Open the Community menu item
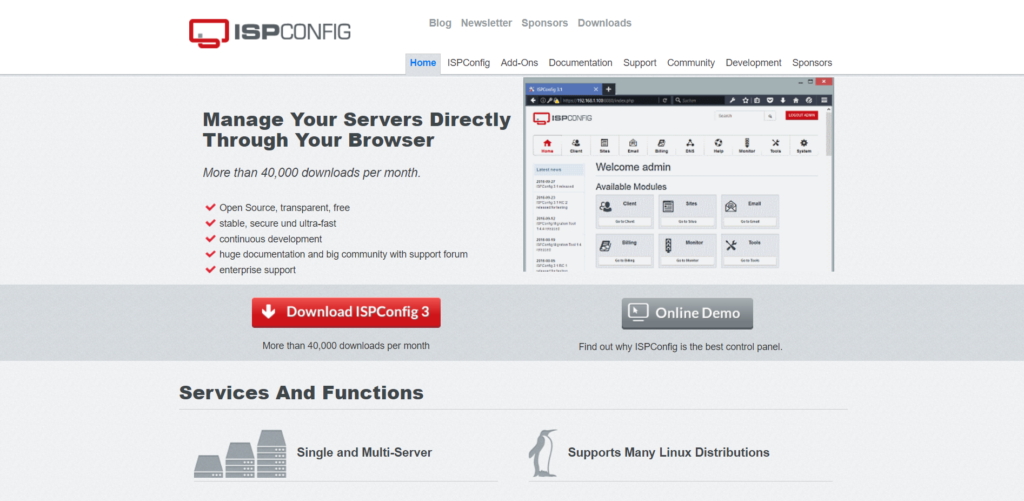 tap(691, 63)
